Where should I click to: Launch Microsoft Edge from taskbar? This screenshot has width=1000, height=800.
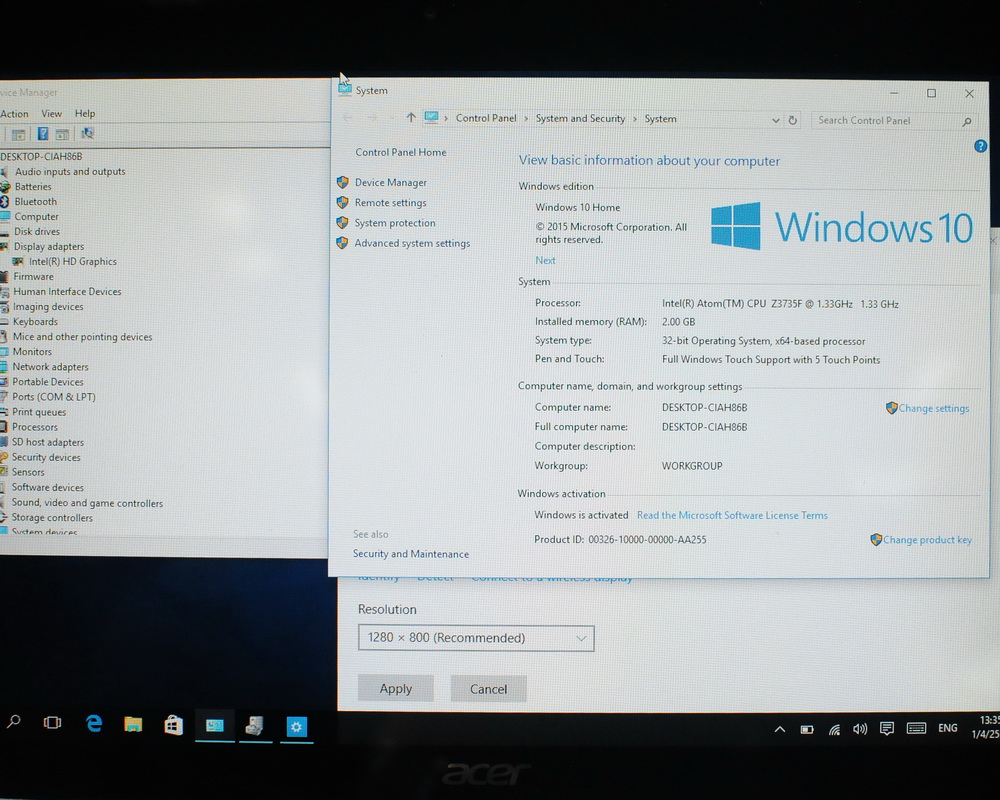click(94, 723)
